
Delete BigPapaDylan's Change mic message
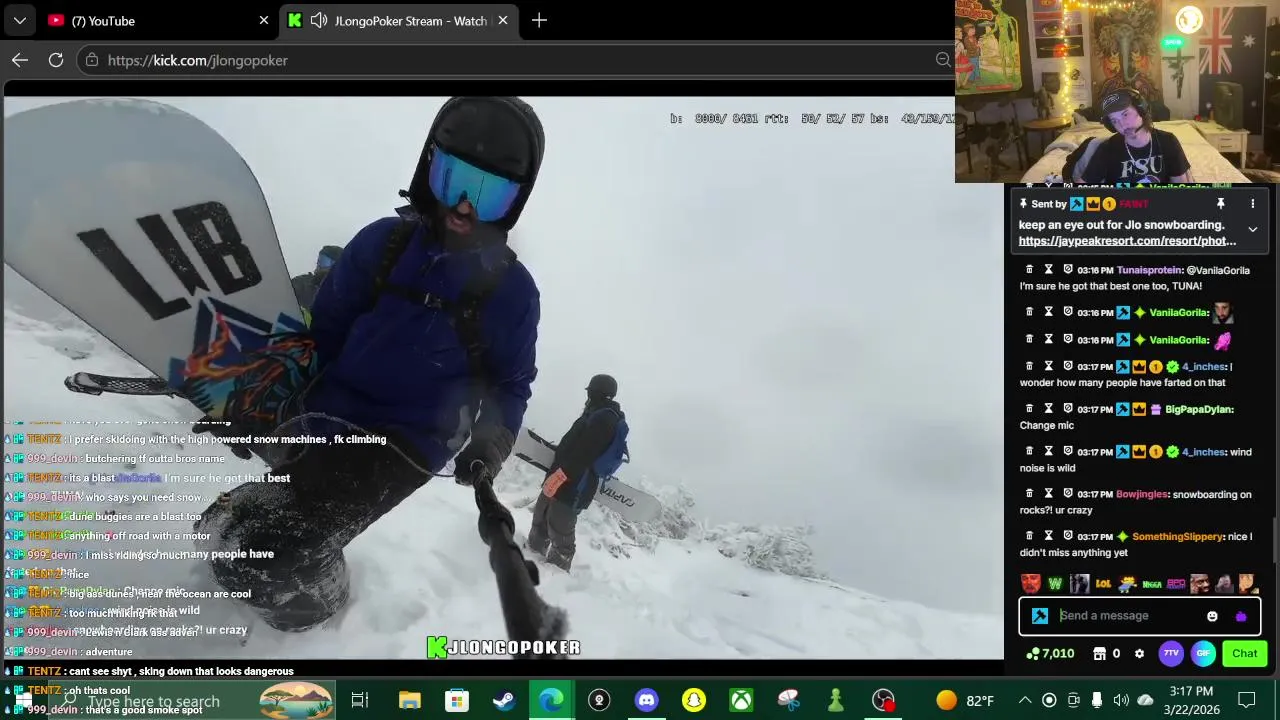tap(1029, 408)
